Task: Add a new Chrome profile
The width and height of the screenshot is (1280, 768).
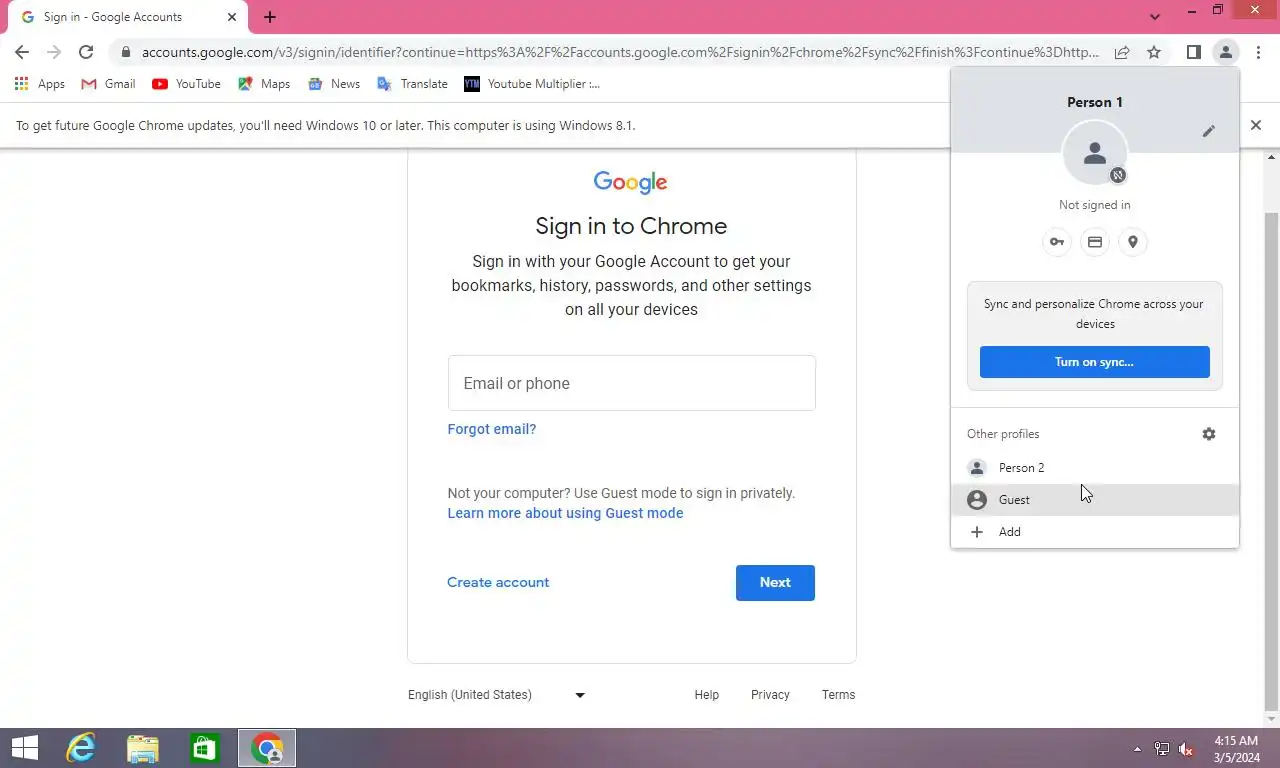Action: click(x=1095, y=532)
